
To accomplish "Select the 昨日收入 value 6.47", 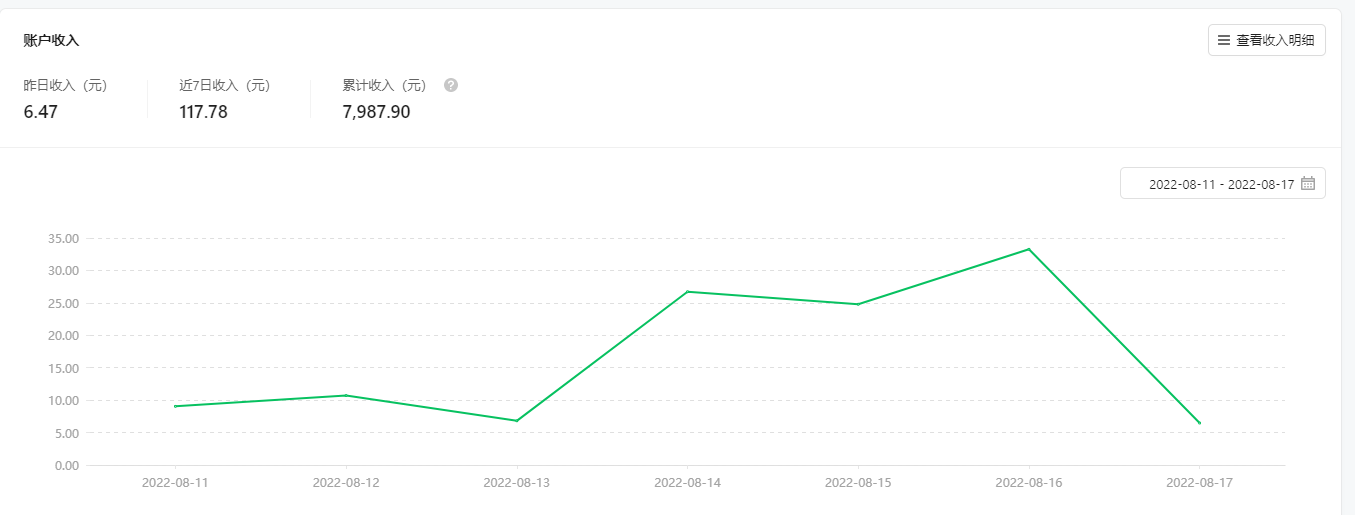I will [x=41, y=112].
